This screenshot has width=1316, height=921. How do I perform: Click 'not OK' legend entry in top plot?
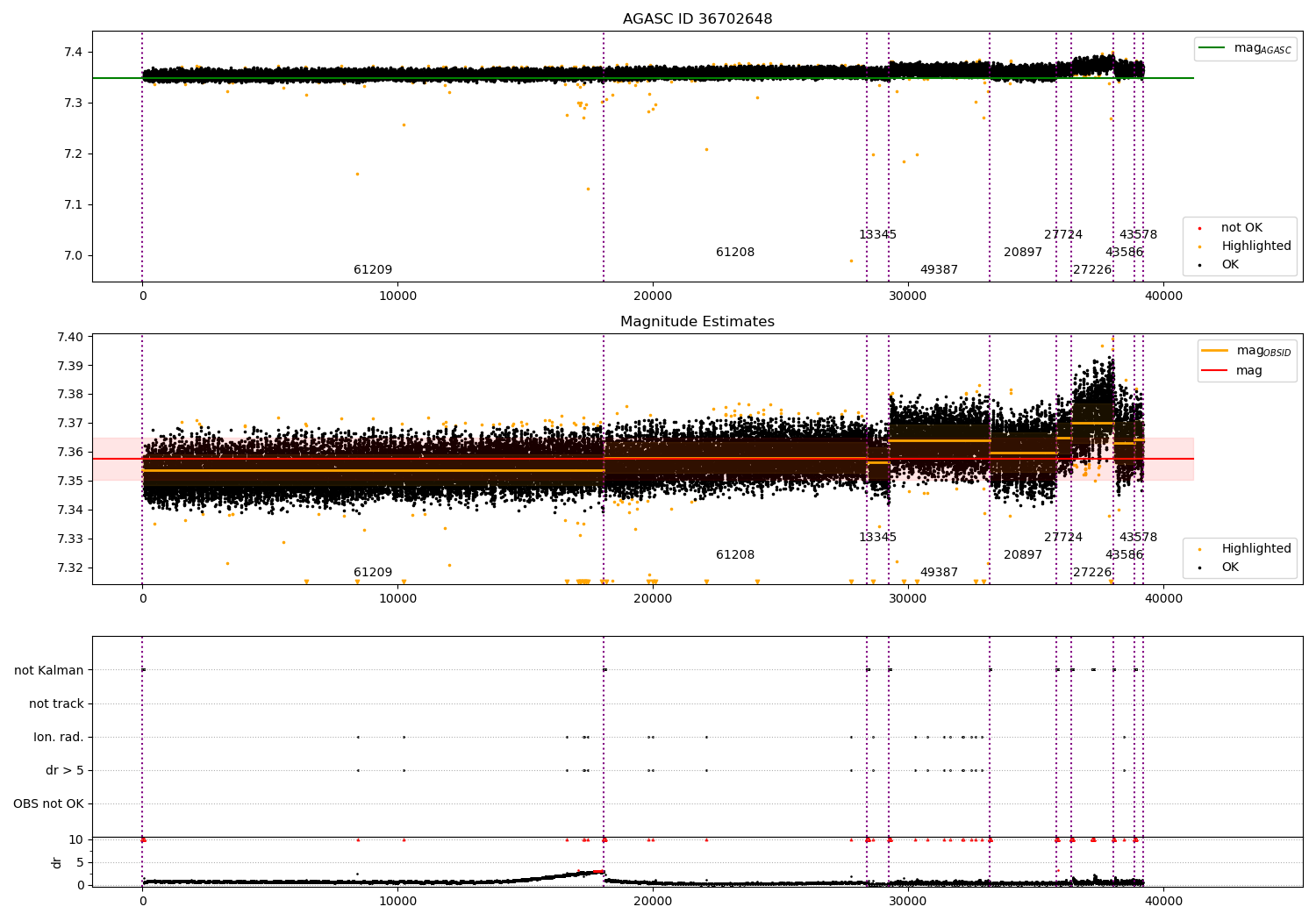coord(1232,227)
